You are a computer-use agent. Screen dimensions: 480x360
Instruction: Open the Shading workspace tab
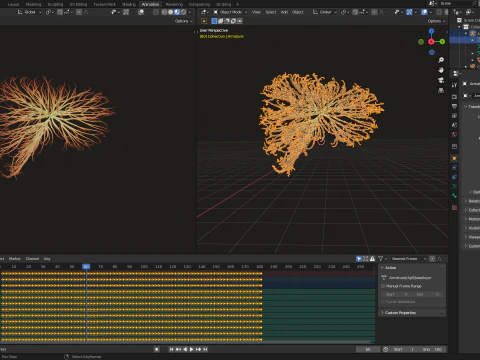click(x=129, y=4)
